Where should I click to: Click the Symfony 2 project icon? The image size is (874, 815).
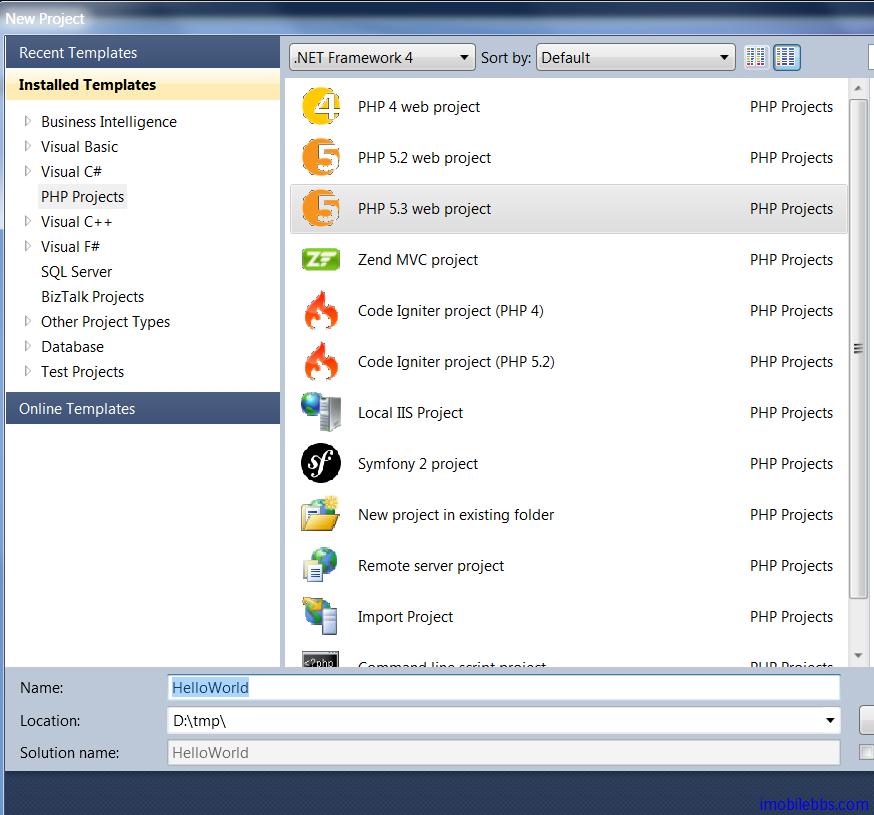321,464
